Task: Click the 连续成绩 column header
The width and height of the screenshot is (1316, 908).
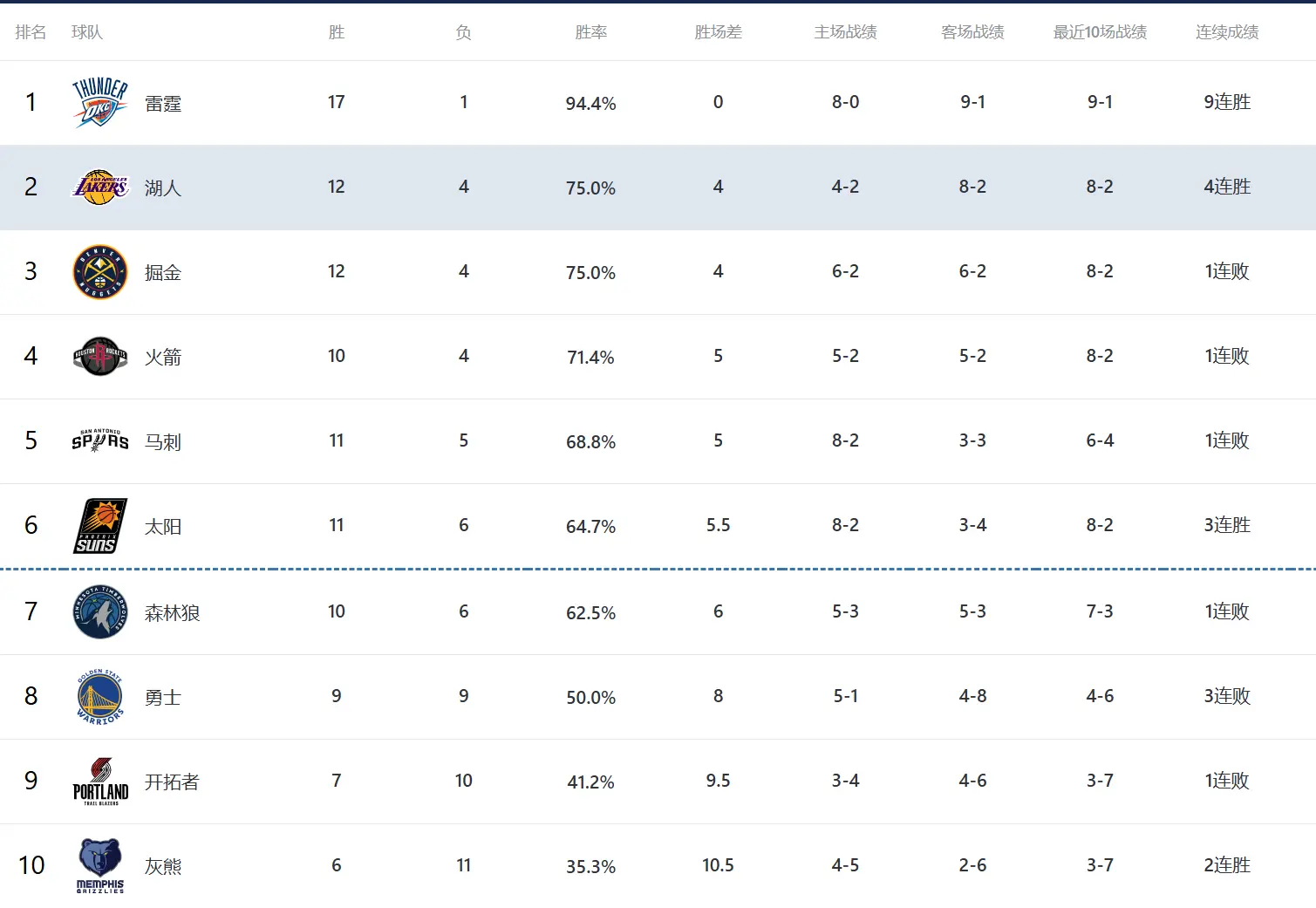Action: pyautogui.click(x=1227, y=32)
